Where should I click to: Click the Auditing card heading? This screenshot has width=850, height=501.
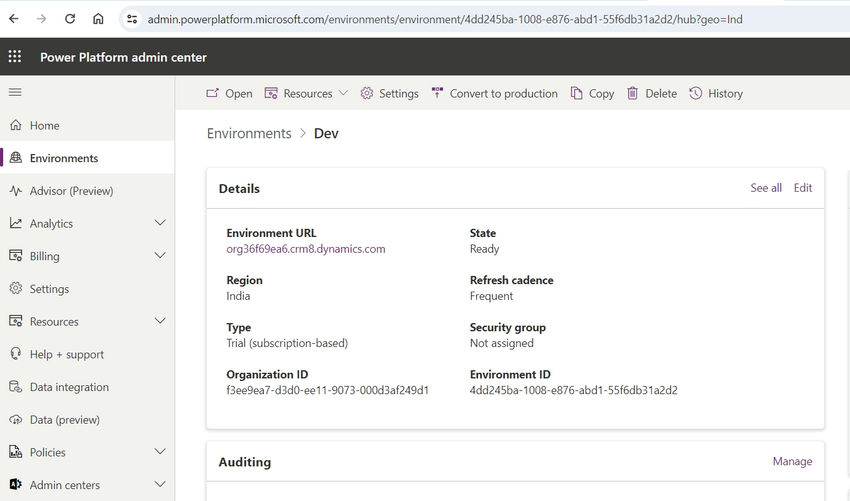tap(244, 462)
